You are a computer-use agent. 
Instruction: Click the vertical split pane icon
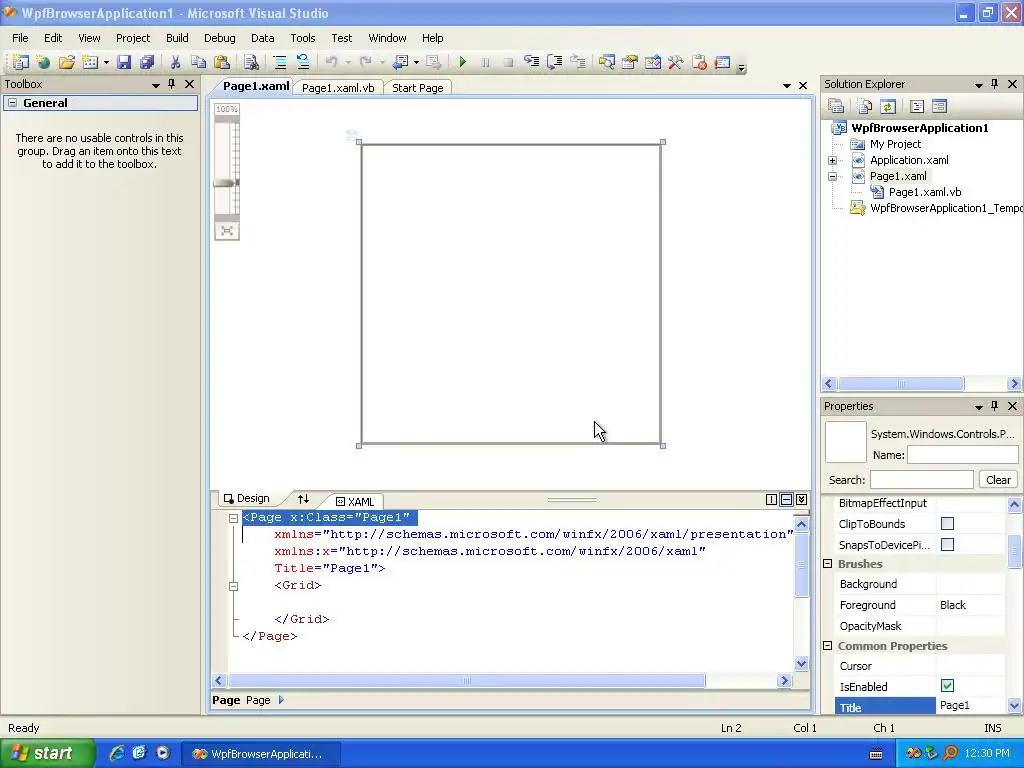(771, 500)
